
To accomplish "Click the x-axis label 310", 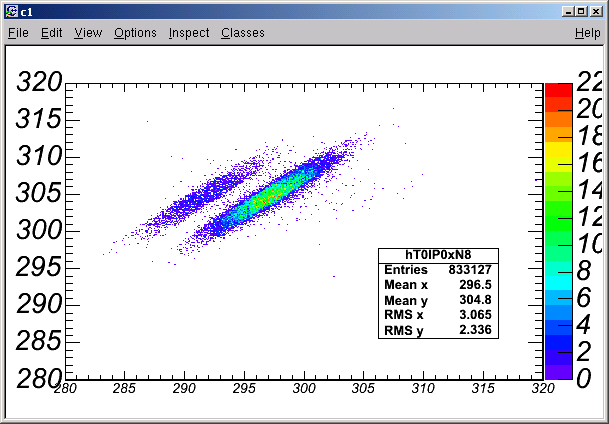I will pyautogui.click(x=423, y=388).
